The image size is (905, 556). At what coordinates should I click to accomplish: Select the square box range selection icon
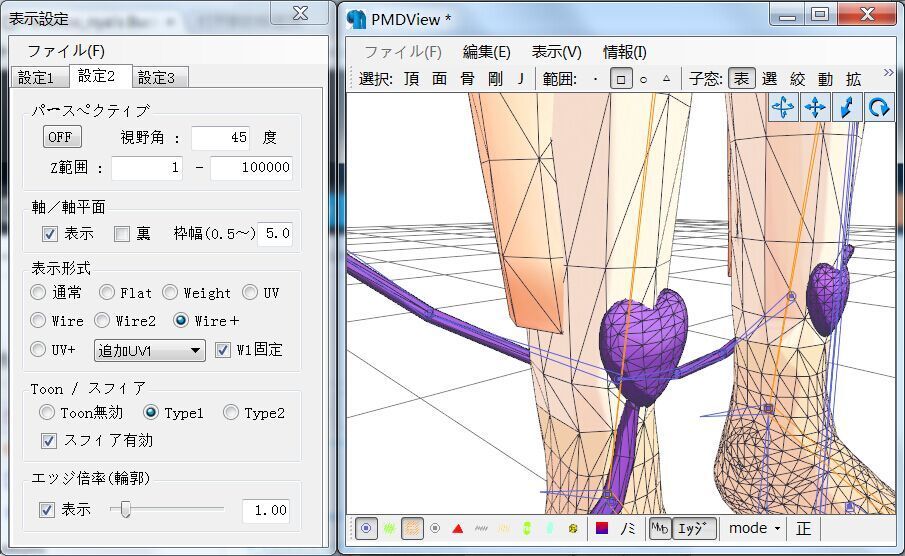tap(620, 79)
